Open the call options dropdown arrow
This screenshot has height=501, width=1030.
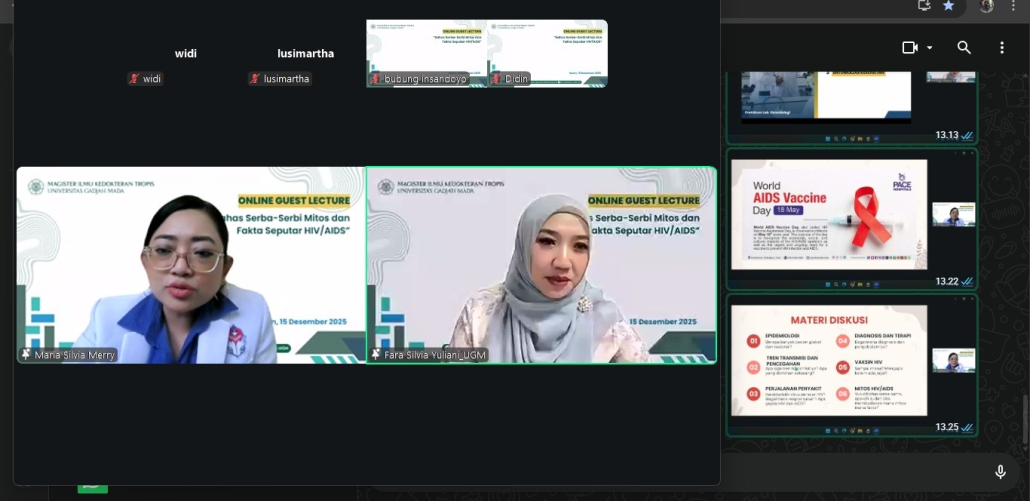coord(930,47)
